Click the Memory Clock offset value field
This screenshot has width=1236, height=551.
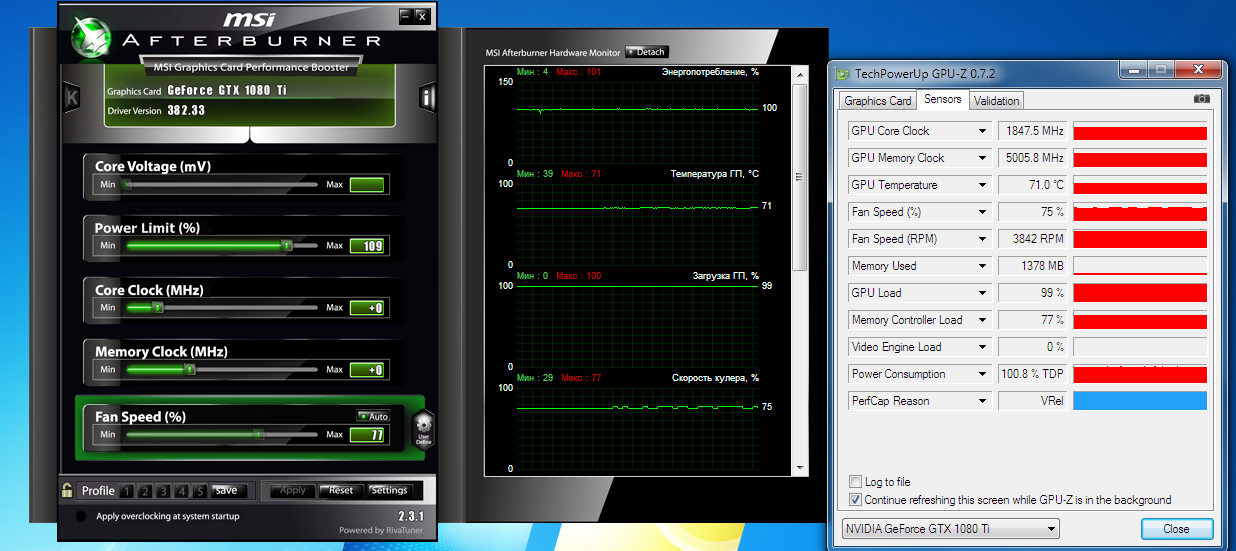click(x=367, y=370)
